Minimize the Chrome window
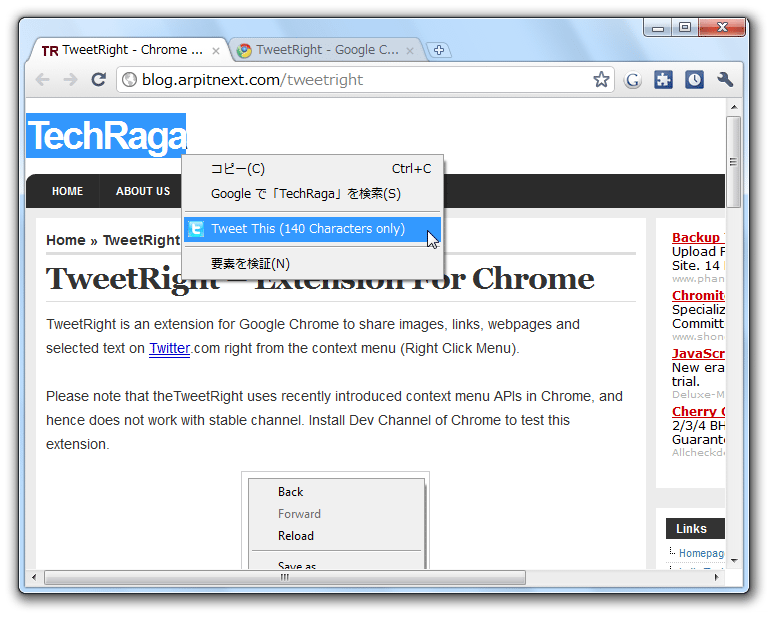 [x=658, y=28]
